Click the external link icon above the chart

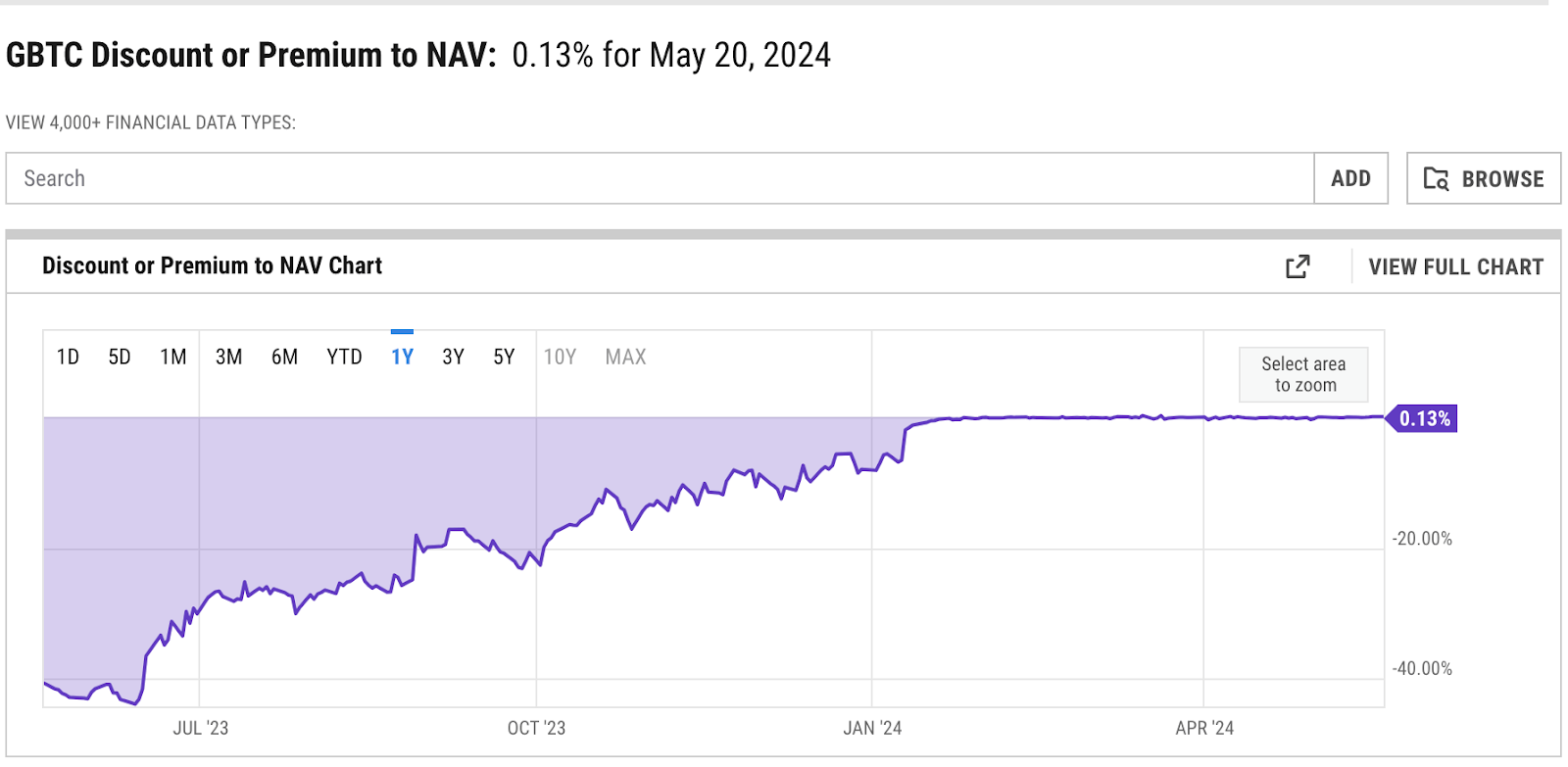1298,265
